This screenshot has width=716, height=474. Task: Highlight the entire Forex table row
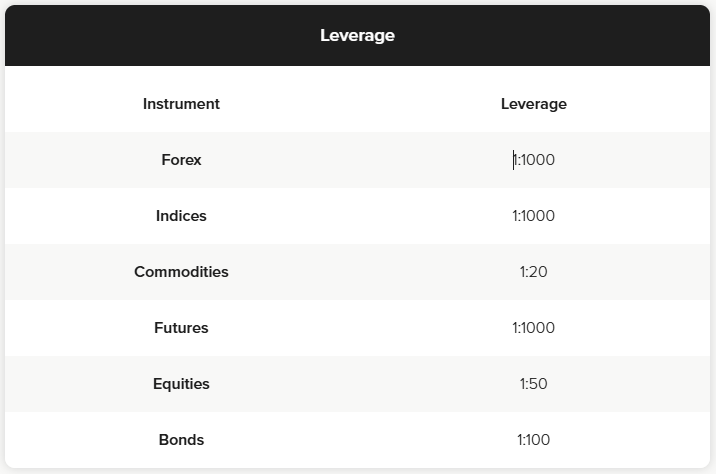coord(357,160)
